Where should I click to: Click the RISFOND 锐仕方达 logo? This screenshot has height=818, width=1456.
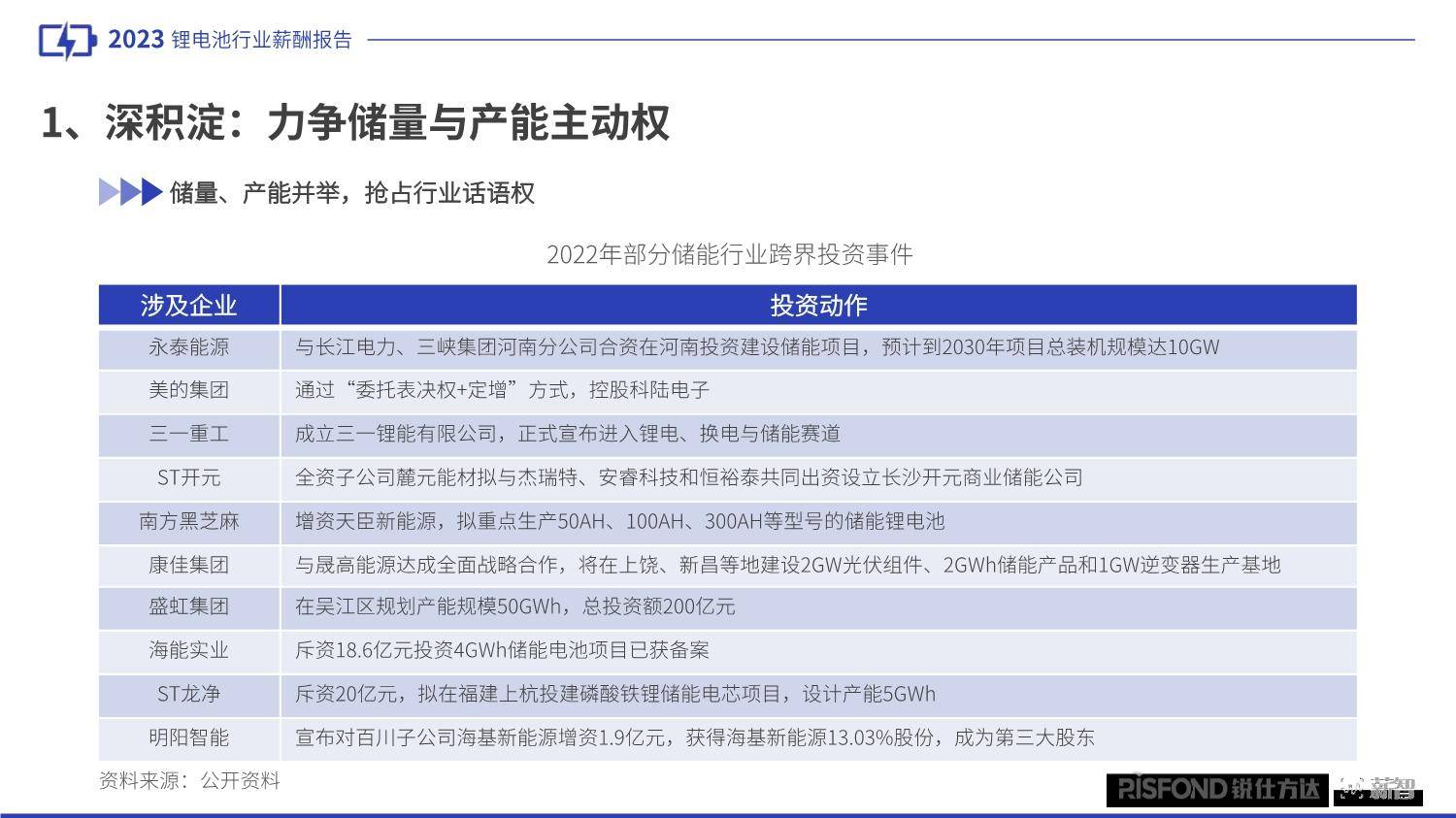click(1218, 789)
